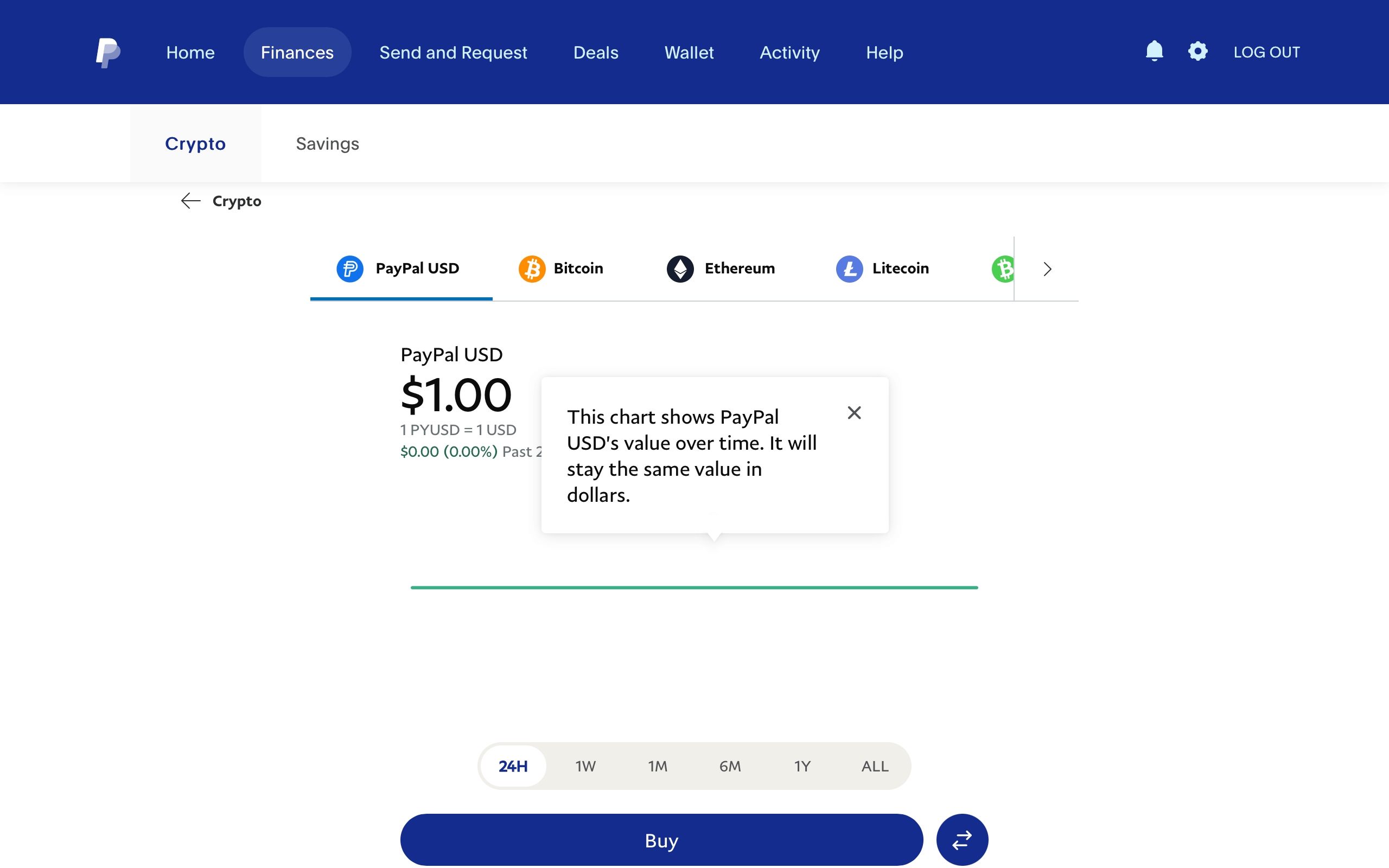Viewport: 1389px width, 868px height.
Task: Go back using the Crypto back arrow
Action: [x=191, y=200]
